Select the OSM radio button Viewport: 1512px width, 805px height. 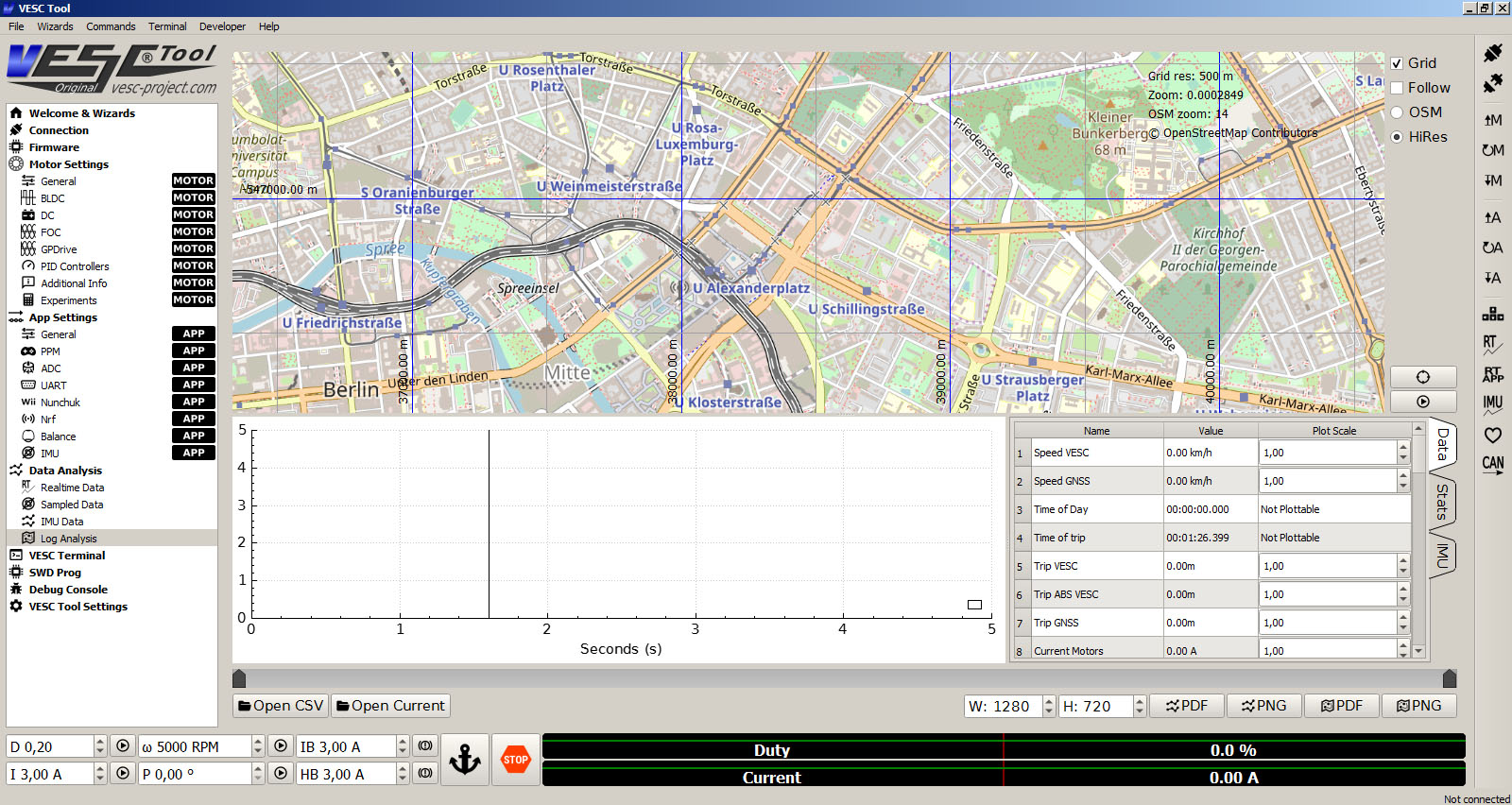[x=1397, y=112]
